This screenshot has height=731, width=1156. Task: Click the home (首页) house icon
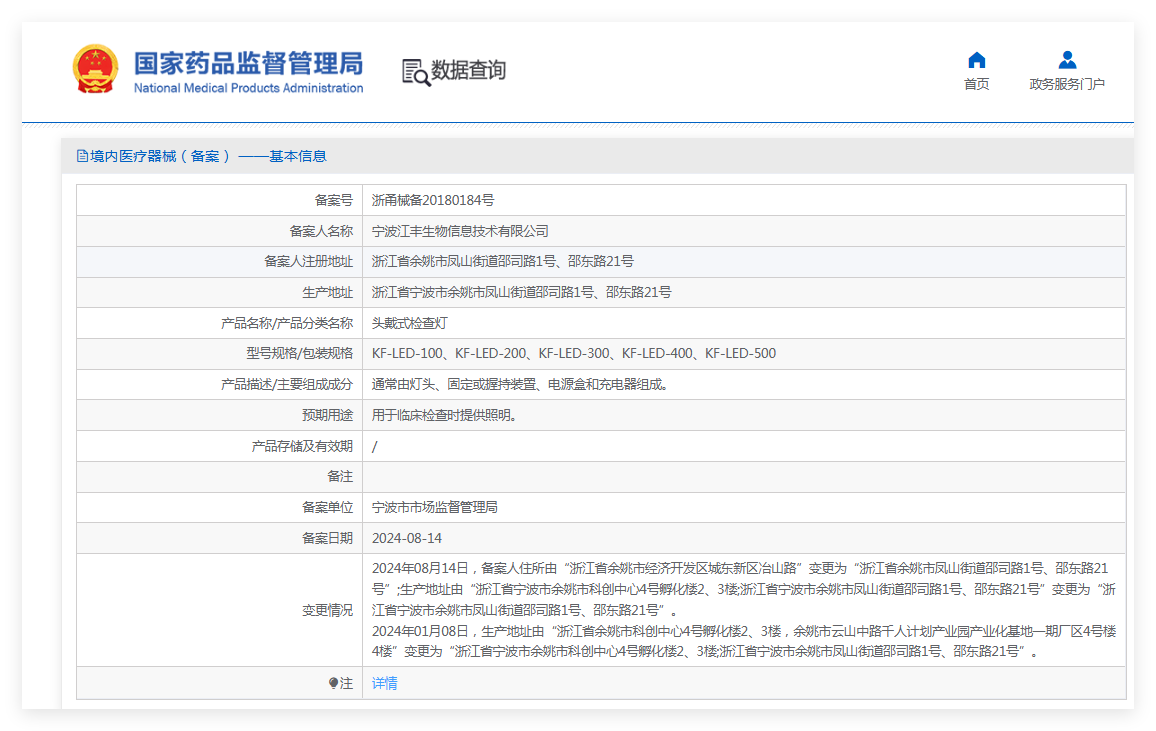pyautogui.click(x=976, y=60)
